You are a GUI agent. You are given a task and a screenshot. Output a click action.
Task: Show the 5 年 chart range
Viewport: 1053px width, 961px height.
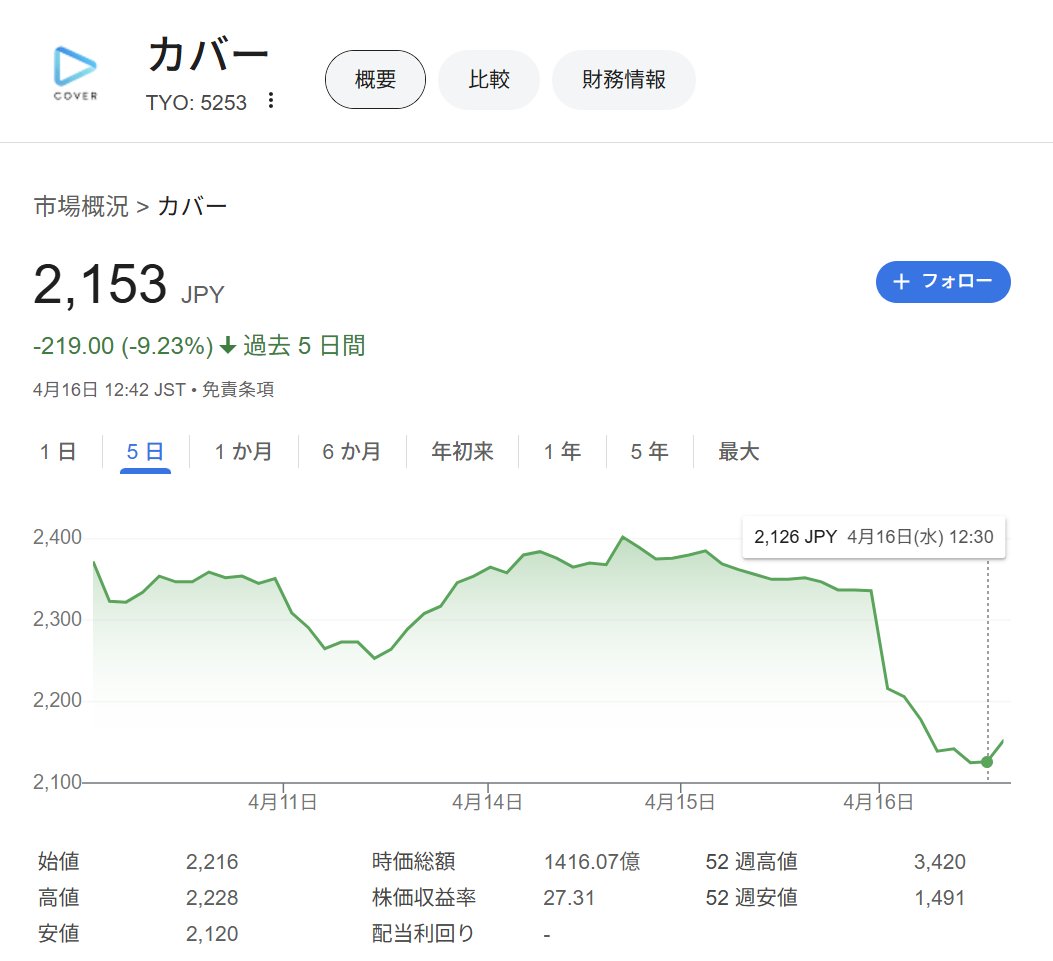649,452
